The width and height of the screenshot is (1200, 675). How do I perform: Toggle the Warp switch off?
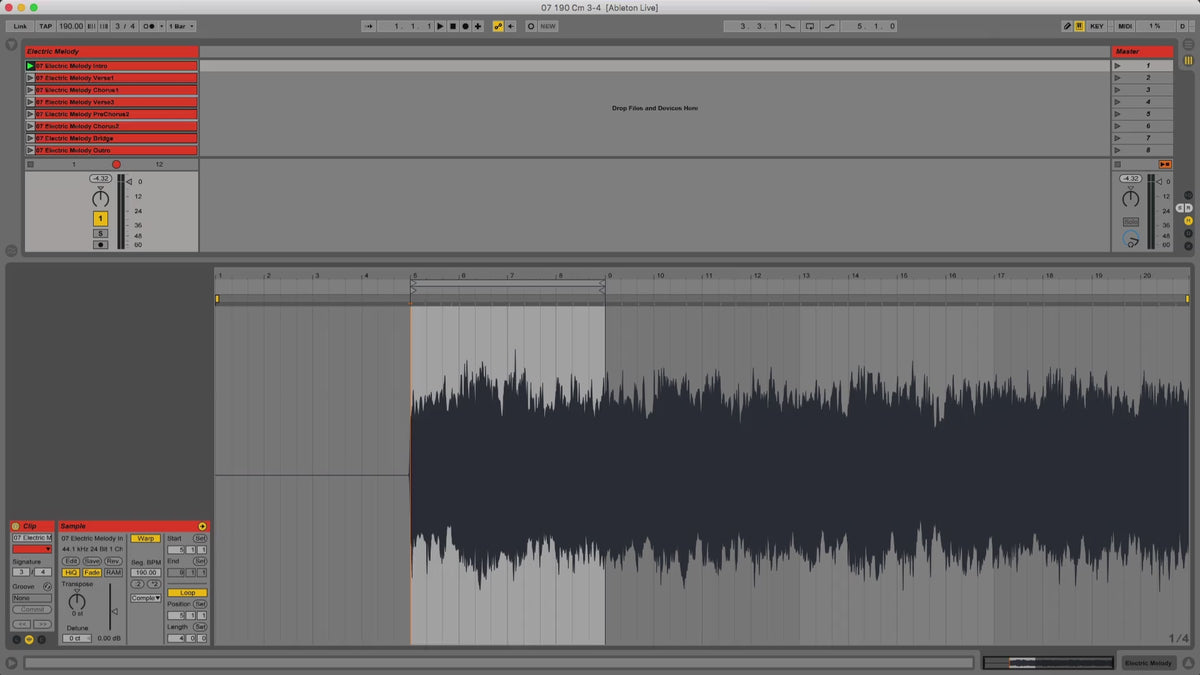pos(145,538)
